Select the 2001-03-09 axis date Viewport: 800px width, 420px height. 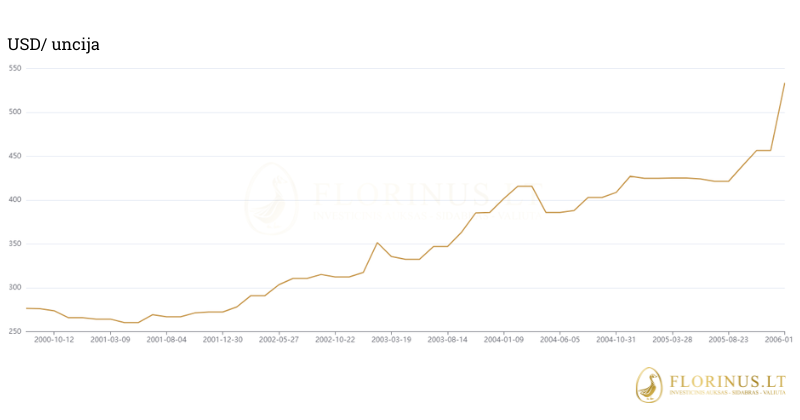click(x=111, y=340)
